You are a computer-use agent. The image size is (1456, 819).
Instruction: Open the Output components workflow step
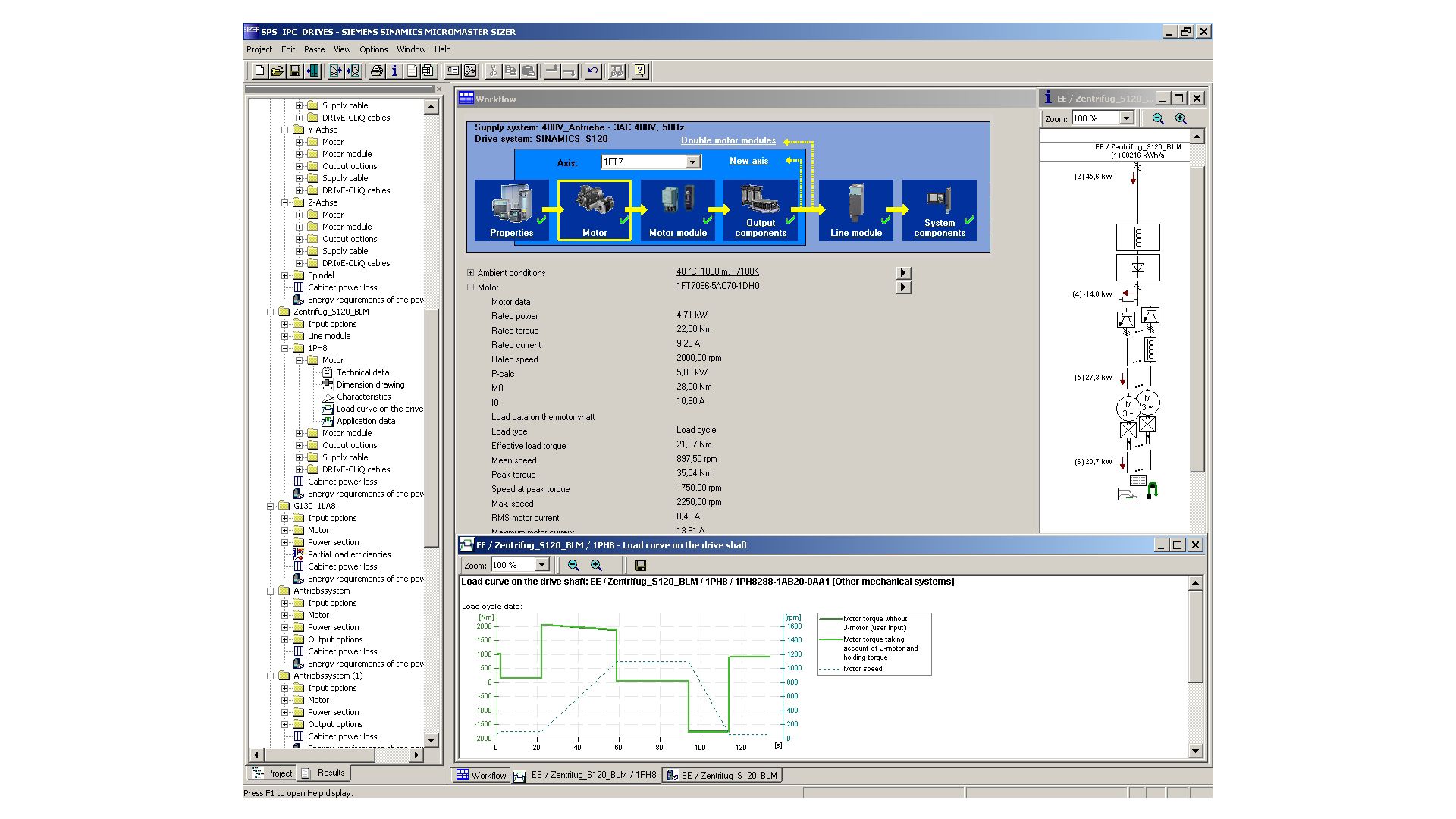point(761,211)
